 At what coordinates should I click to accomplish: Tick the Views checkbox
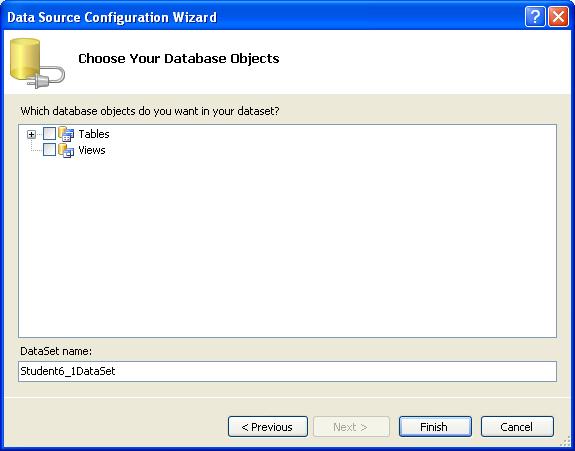[x=50, y=150]
